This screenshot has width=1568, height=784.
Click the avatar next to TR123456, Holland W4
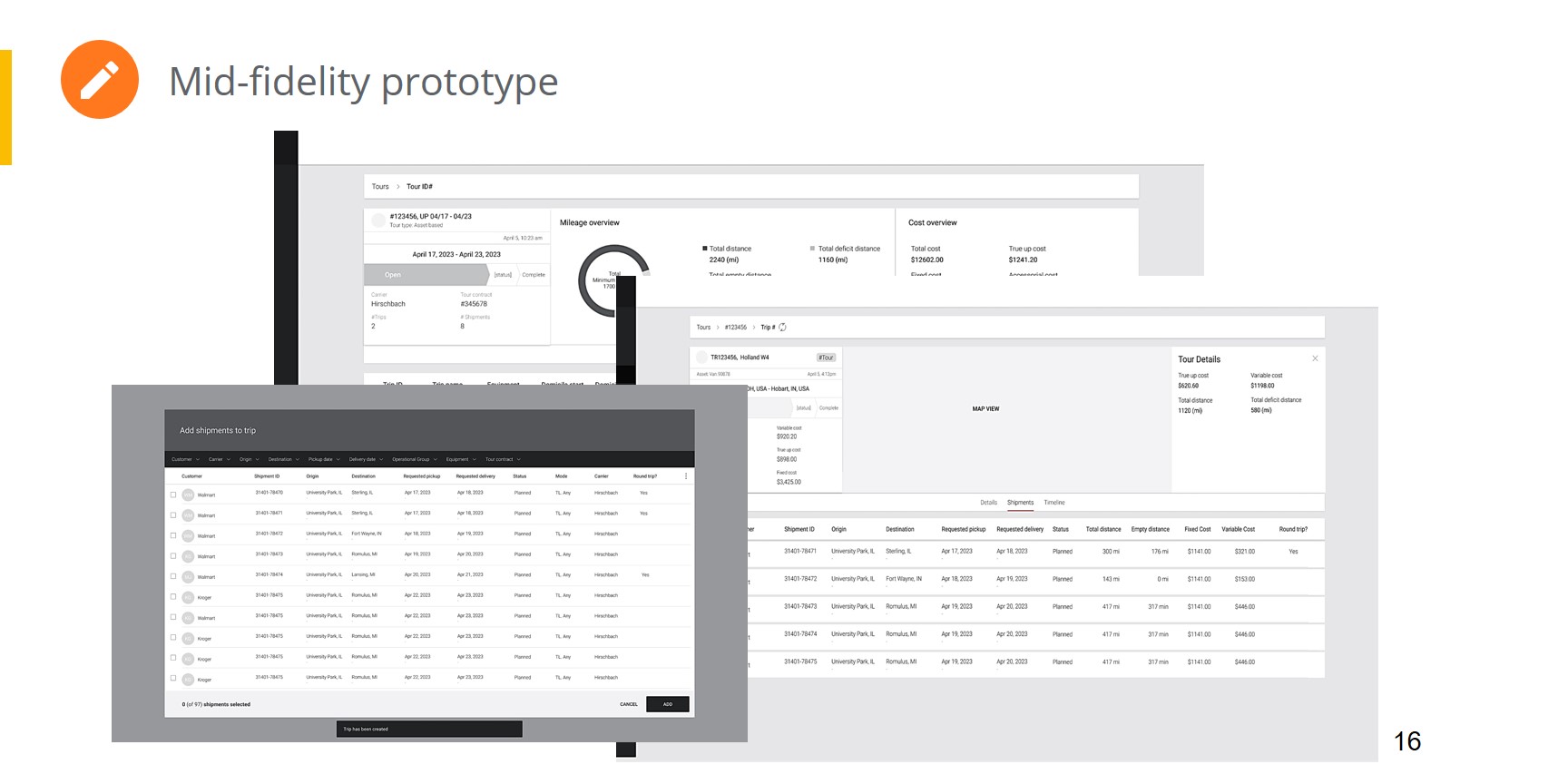pyautogui.click(x=701, y=358)
